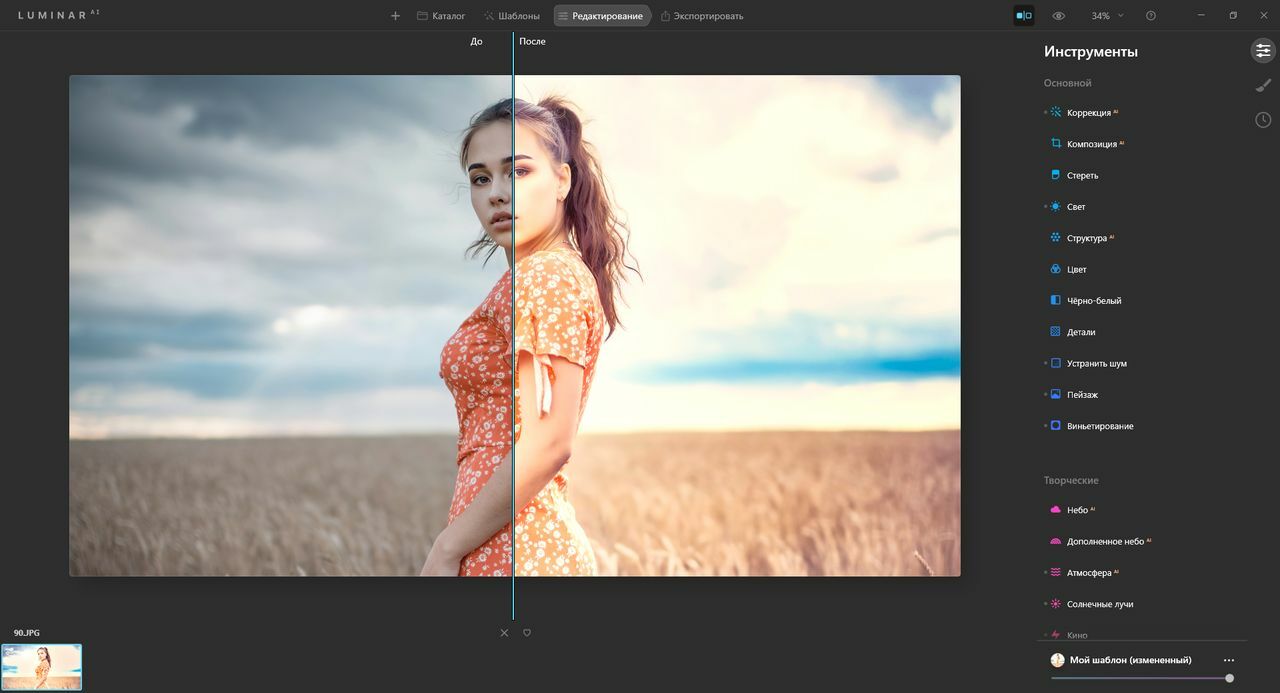The width and height of the screenshot is (1280, 693).
Task: Open the Мой шаблон three-dots menu
Action: click(1229, 660)
